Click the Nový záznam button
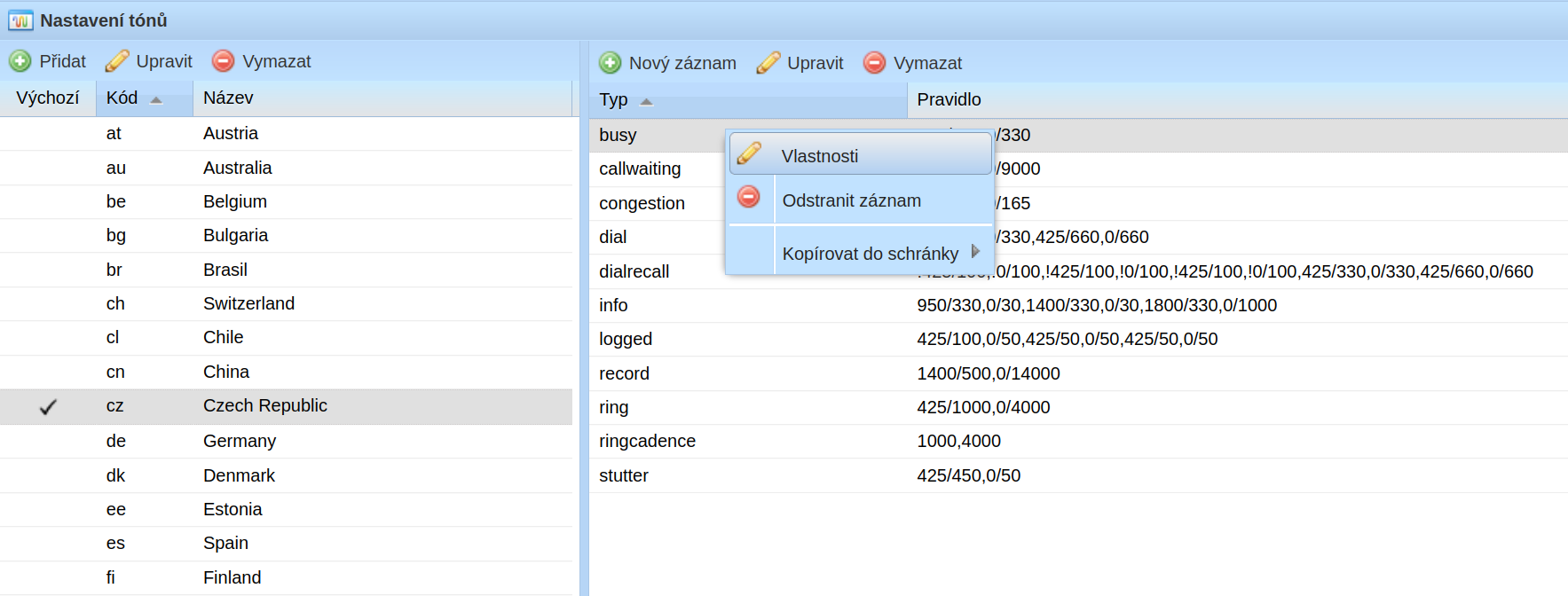 coord(668,63)
